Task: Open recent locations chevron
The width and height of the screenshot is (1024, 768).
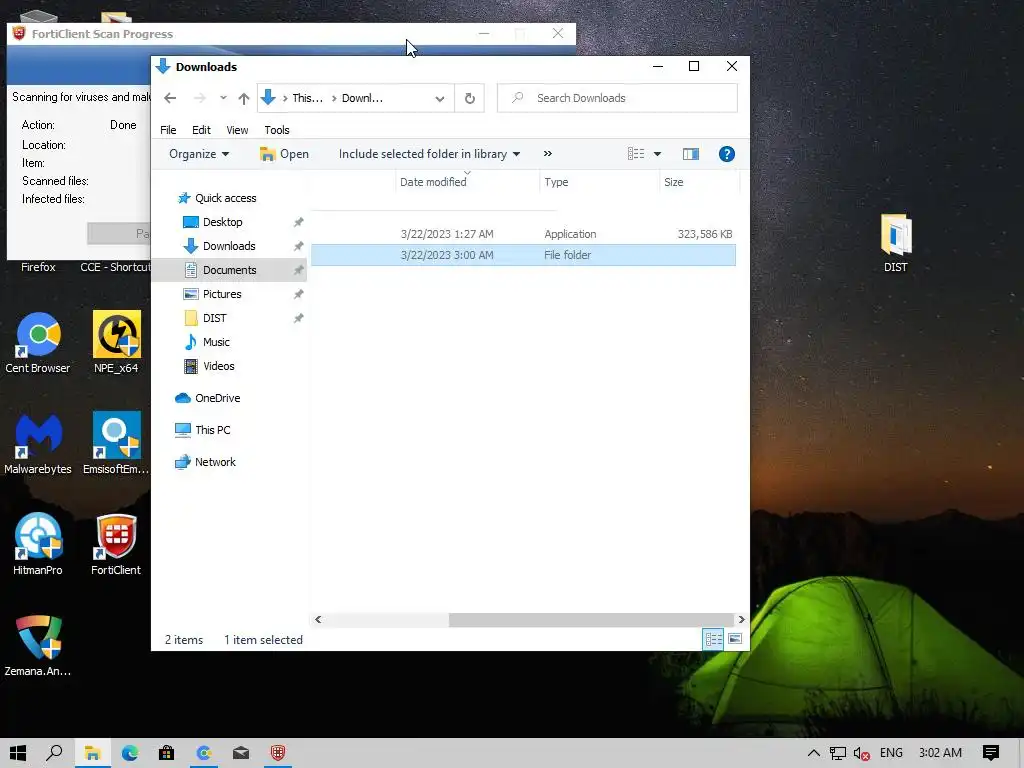Action: pos(223,98)
